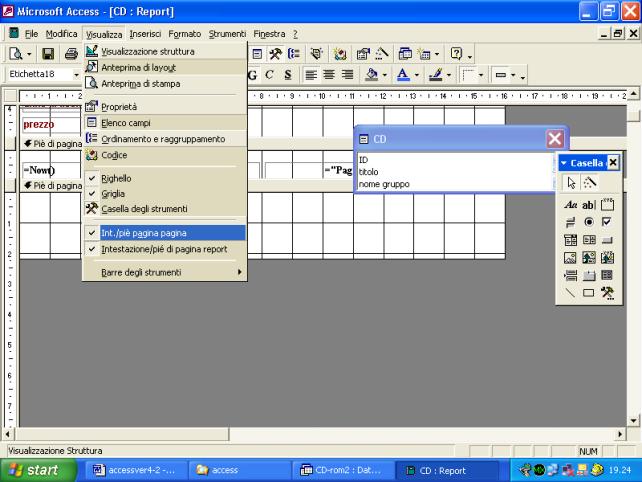The image size is (642, 482).
Task: Apply the fill/back color bucket
Action: [x=372, y=75]
